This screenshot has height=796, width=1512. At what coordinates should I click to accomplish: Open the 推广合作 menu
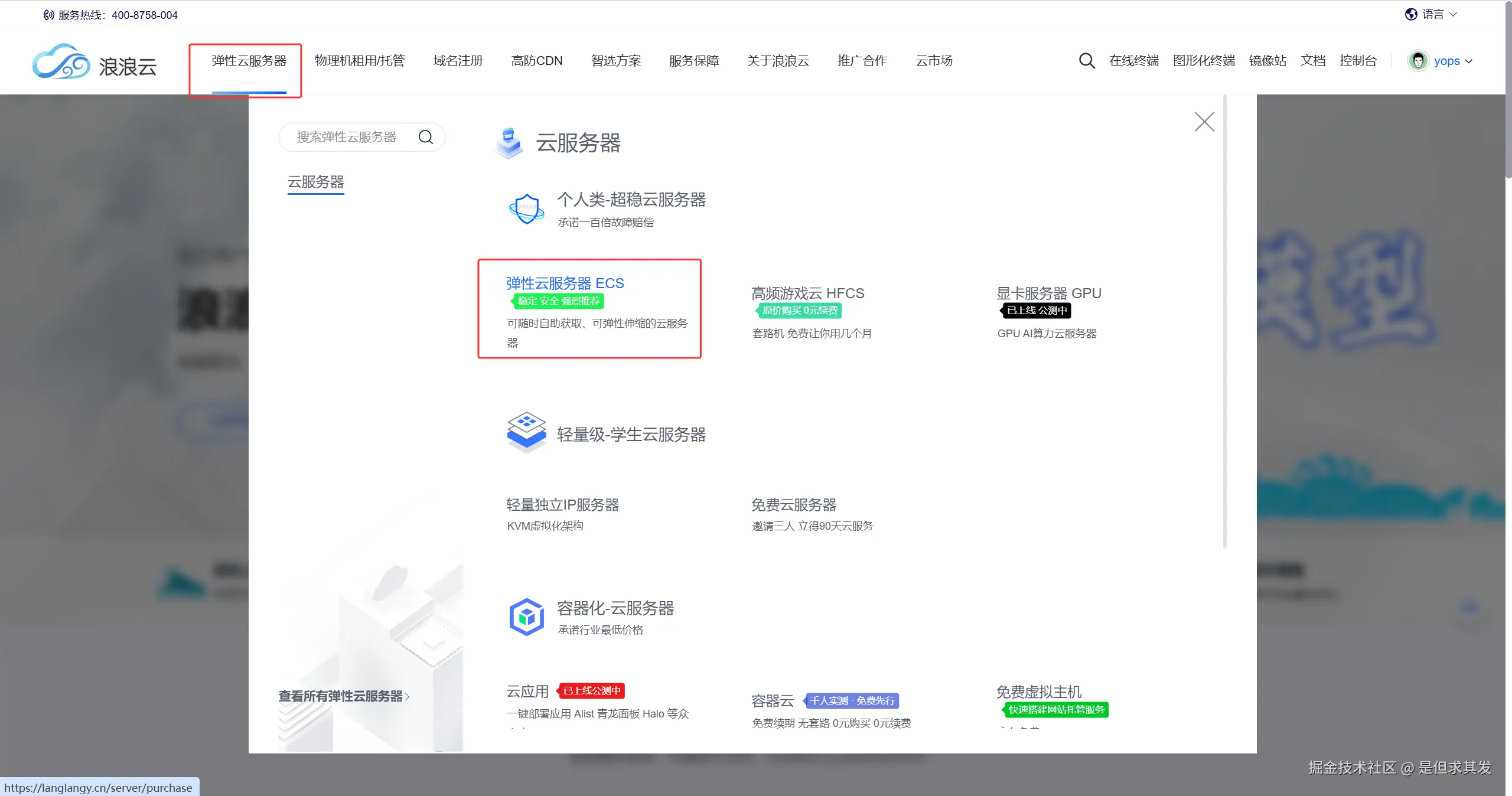[862, 61]
